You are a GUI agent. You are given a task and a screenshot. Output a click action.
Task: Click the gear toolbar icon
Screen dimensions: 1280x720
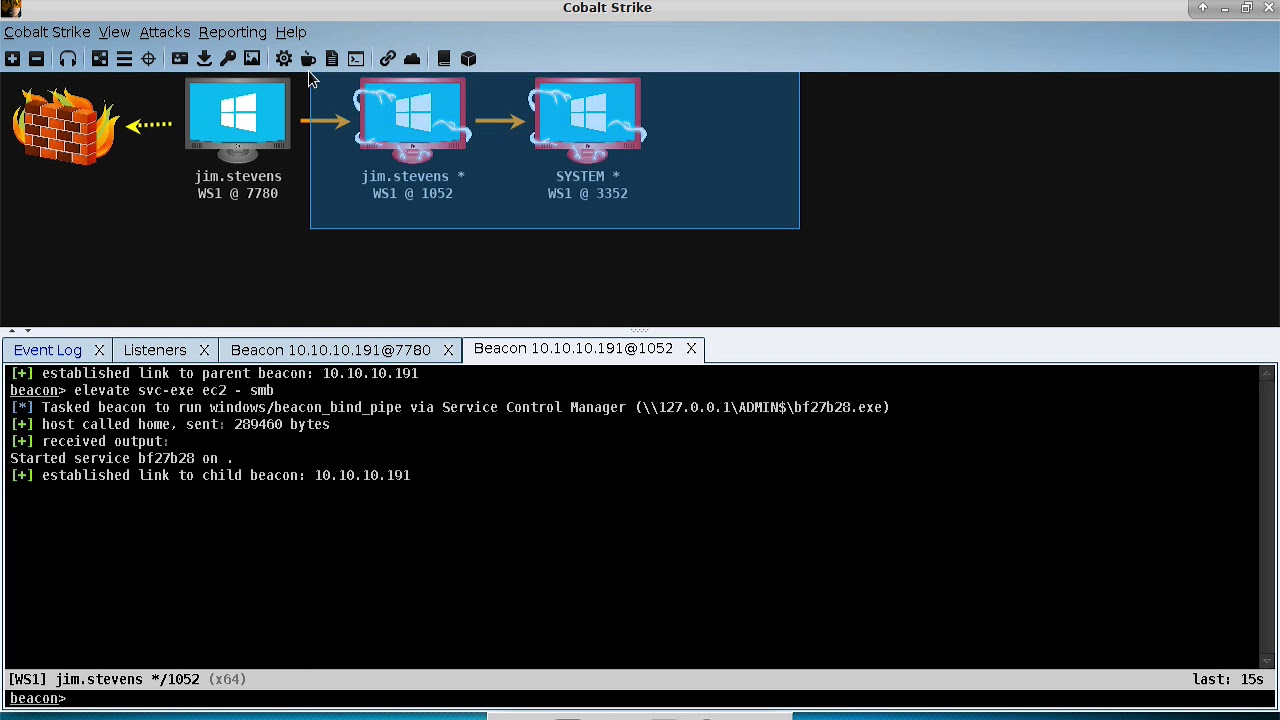284,59
